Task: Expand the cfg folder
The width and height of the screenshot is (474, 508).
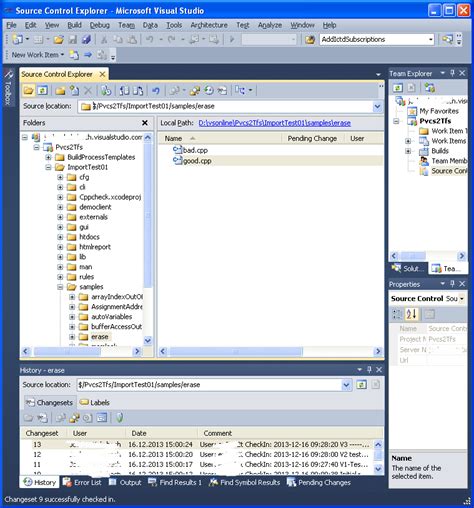Action: [60, 177]
